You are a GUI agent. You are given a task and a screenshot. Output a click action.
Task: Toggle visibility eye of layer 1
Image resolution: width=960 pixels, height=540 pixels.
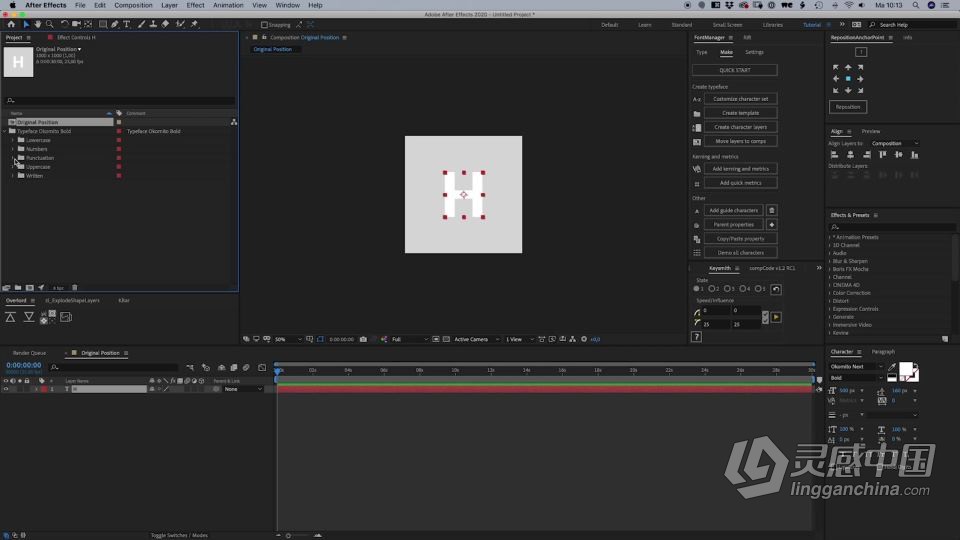tap(6, 389)
